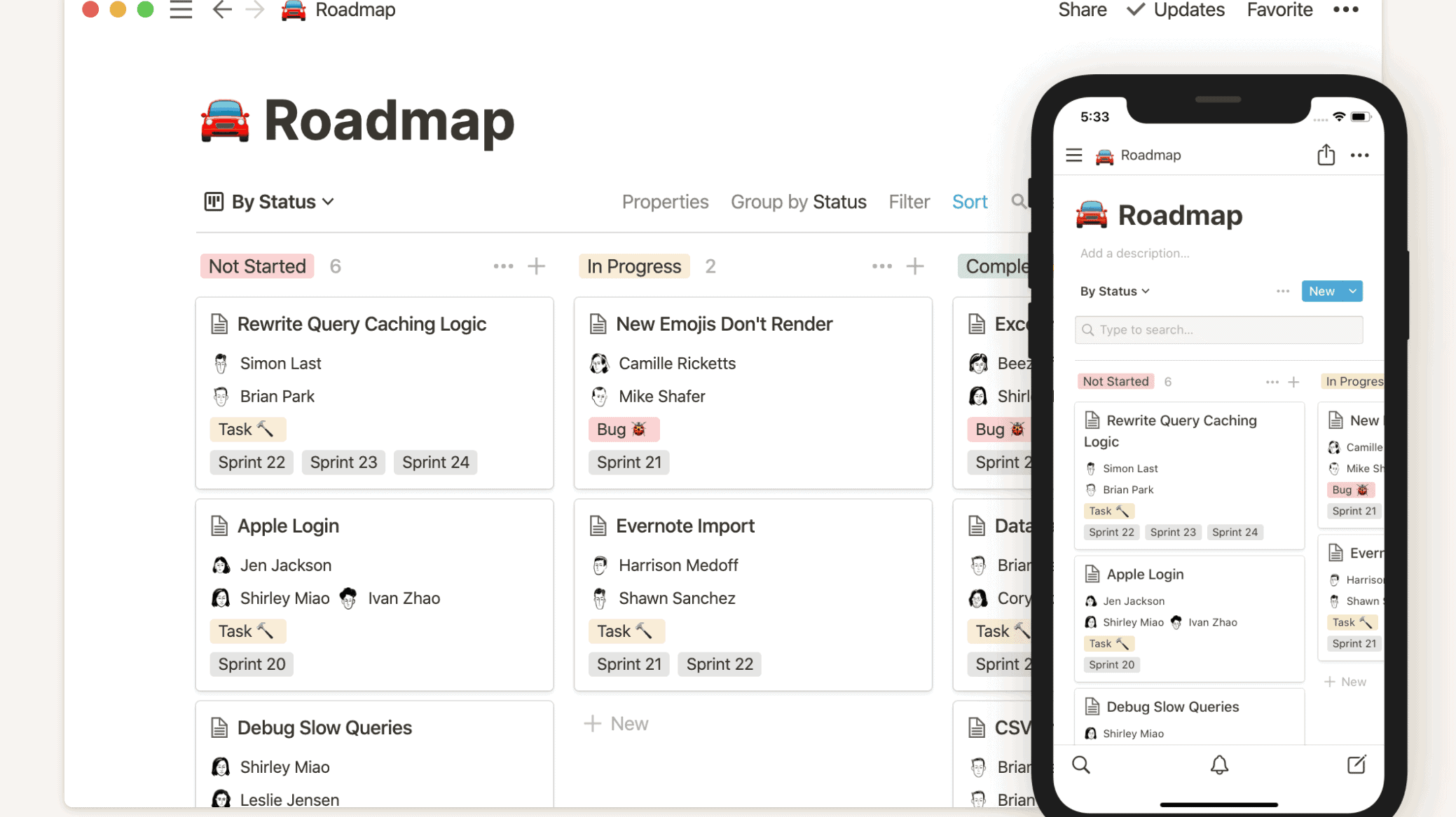Navigate back using the back arrow icon
The image size is (1456, 817).
pyautogui.click(x=221, y=10)
